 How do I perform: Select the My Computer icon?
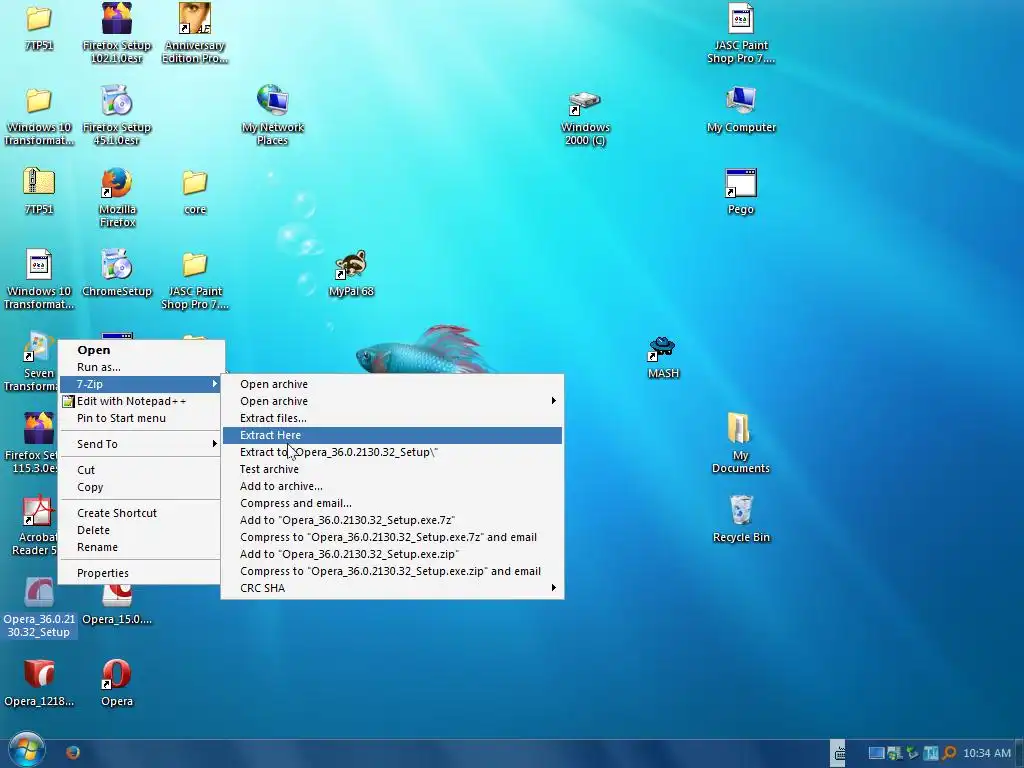pos(741,101)
